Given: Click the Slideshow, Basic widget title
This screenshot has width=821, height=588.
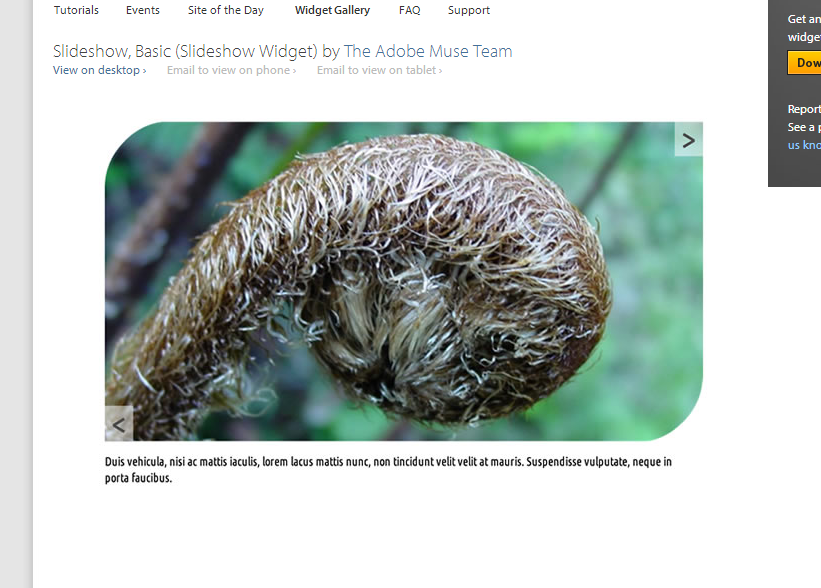Looking at the screenshot, I should click(x=185, y=51).
